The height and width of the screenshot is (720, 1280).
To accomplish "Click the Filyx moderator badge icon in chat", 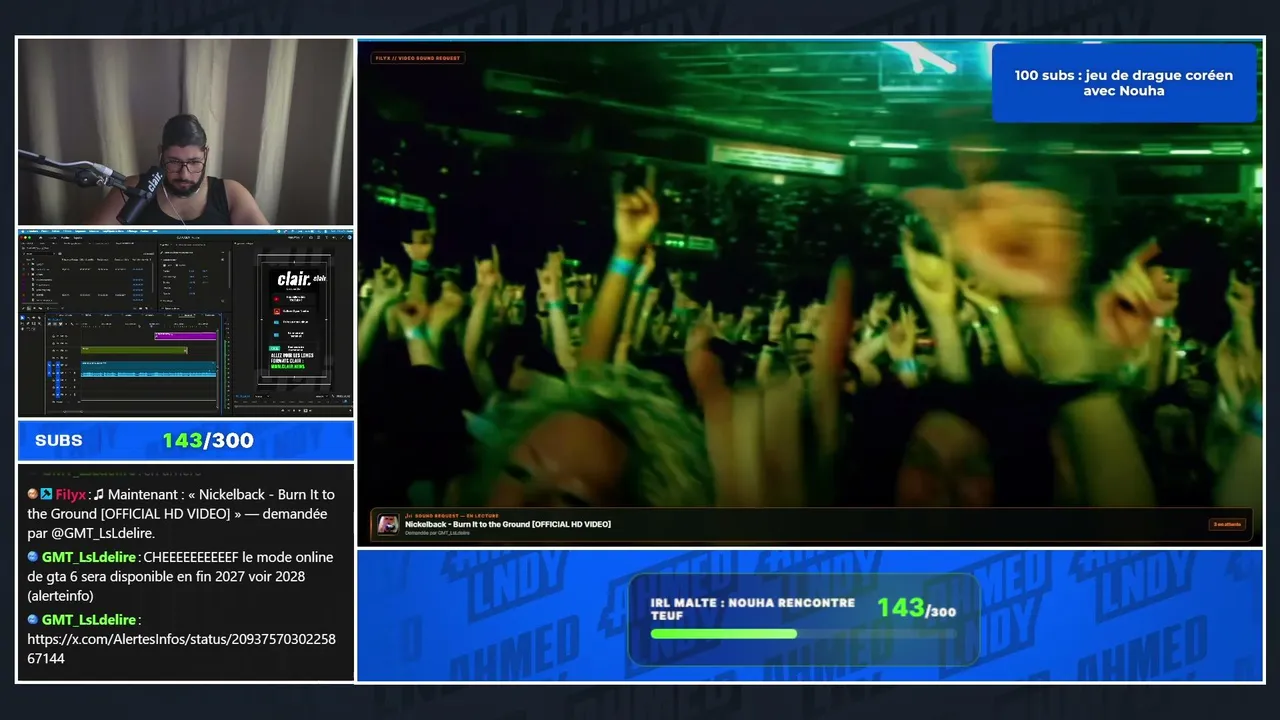I will [46, 495].
